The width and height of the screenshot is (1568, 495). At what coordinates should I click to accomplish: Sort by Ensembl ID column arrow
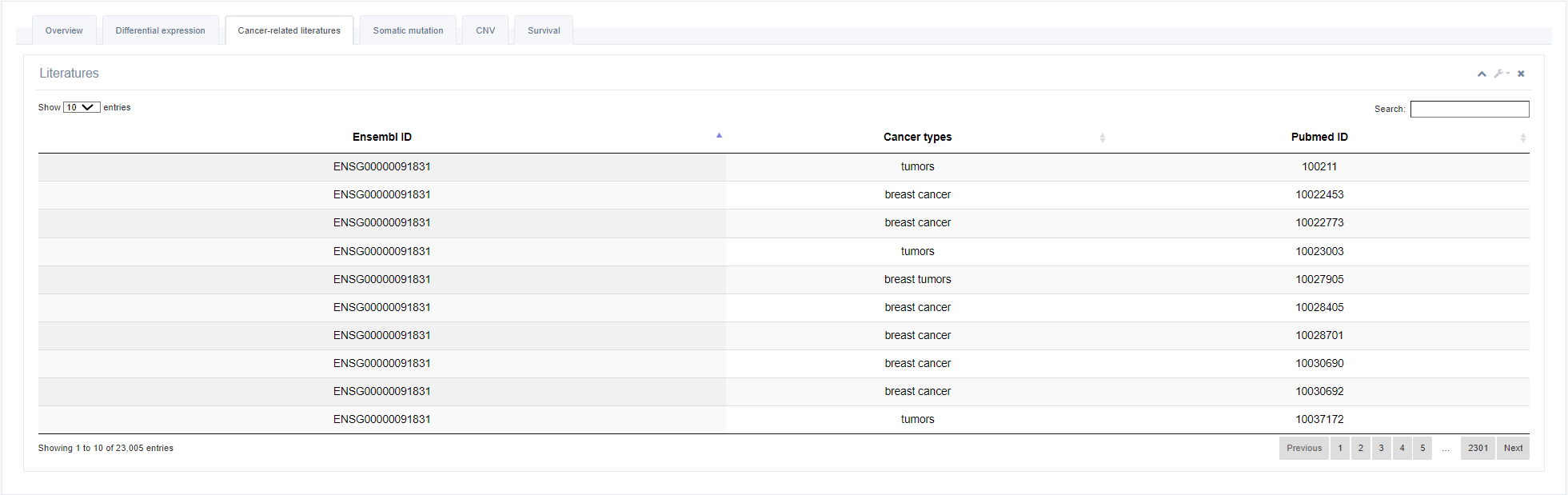point(719,136)
